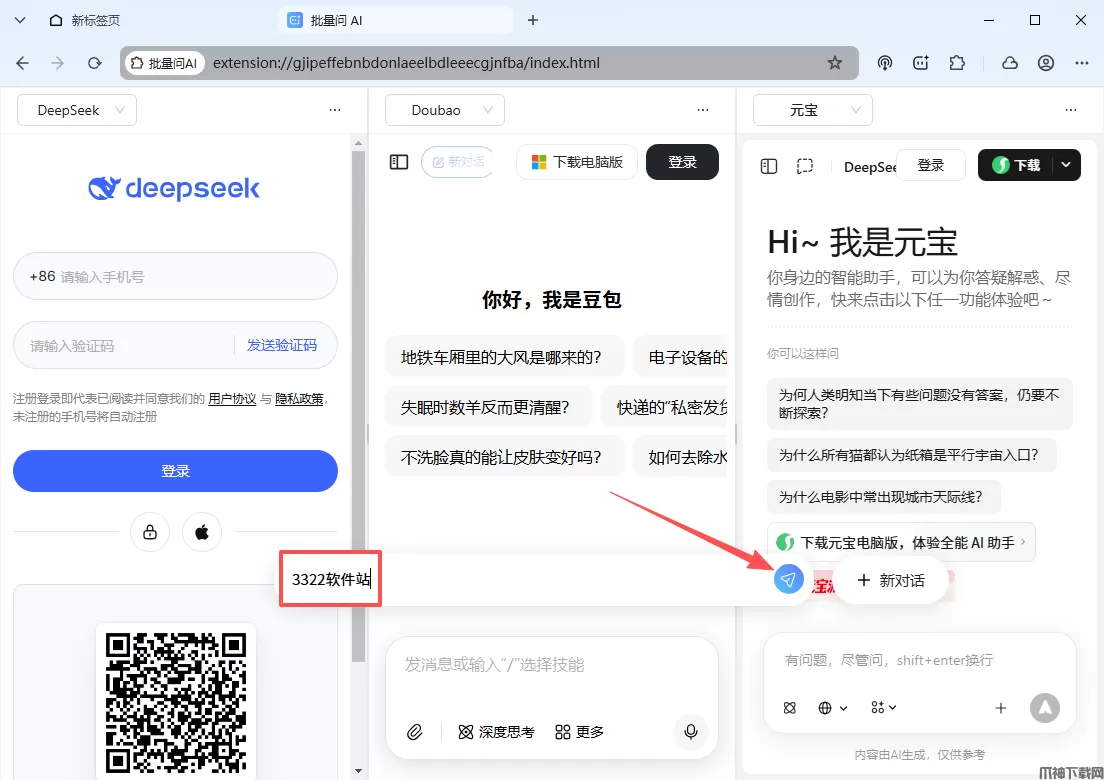The image size is (1104, 780).
Task: Open the DeepSeek panel three-dot menu
Action: [335, 110]
